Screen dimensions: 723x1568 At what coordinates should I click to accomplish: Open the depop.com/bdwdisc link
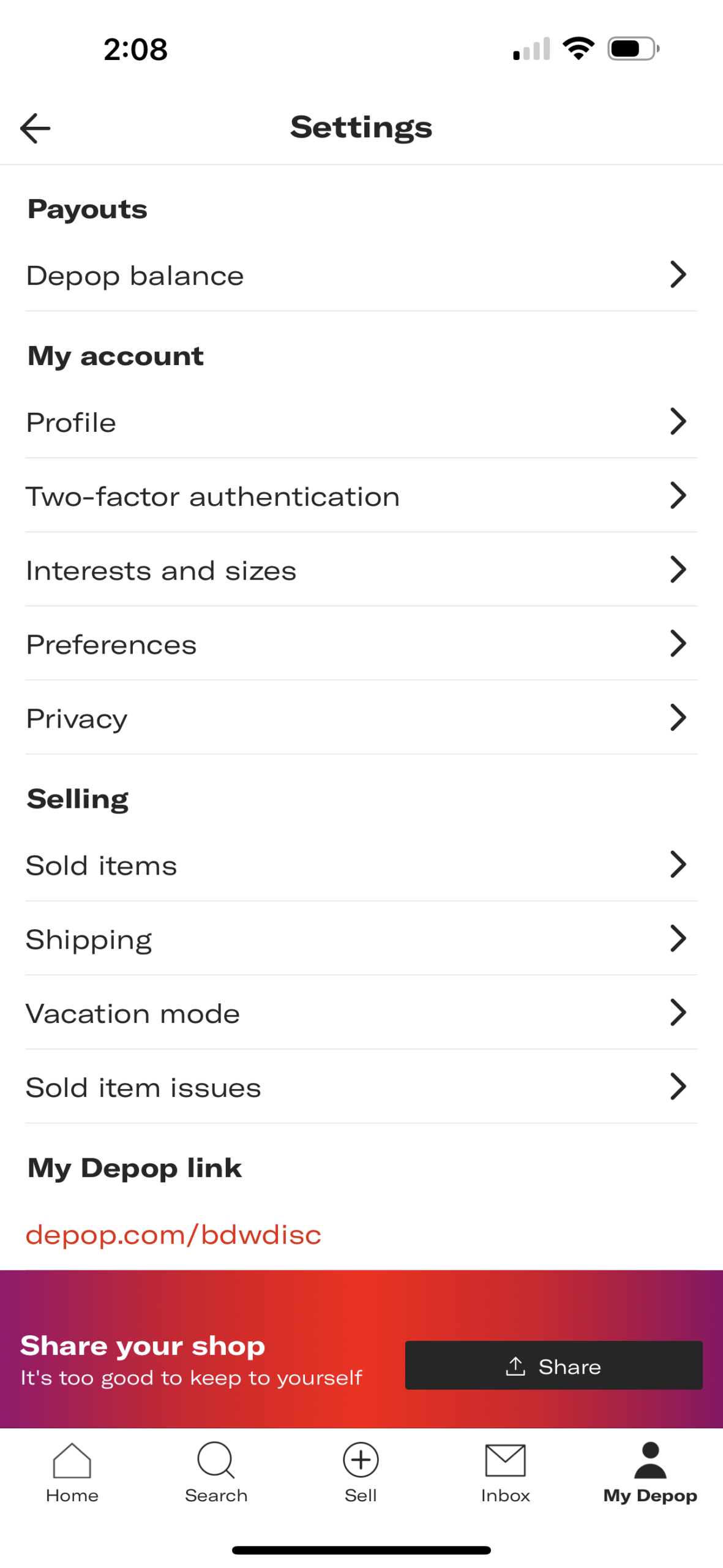[173, 1235]
